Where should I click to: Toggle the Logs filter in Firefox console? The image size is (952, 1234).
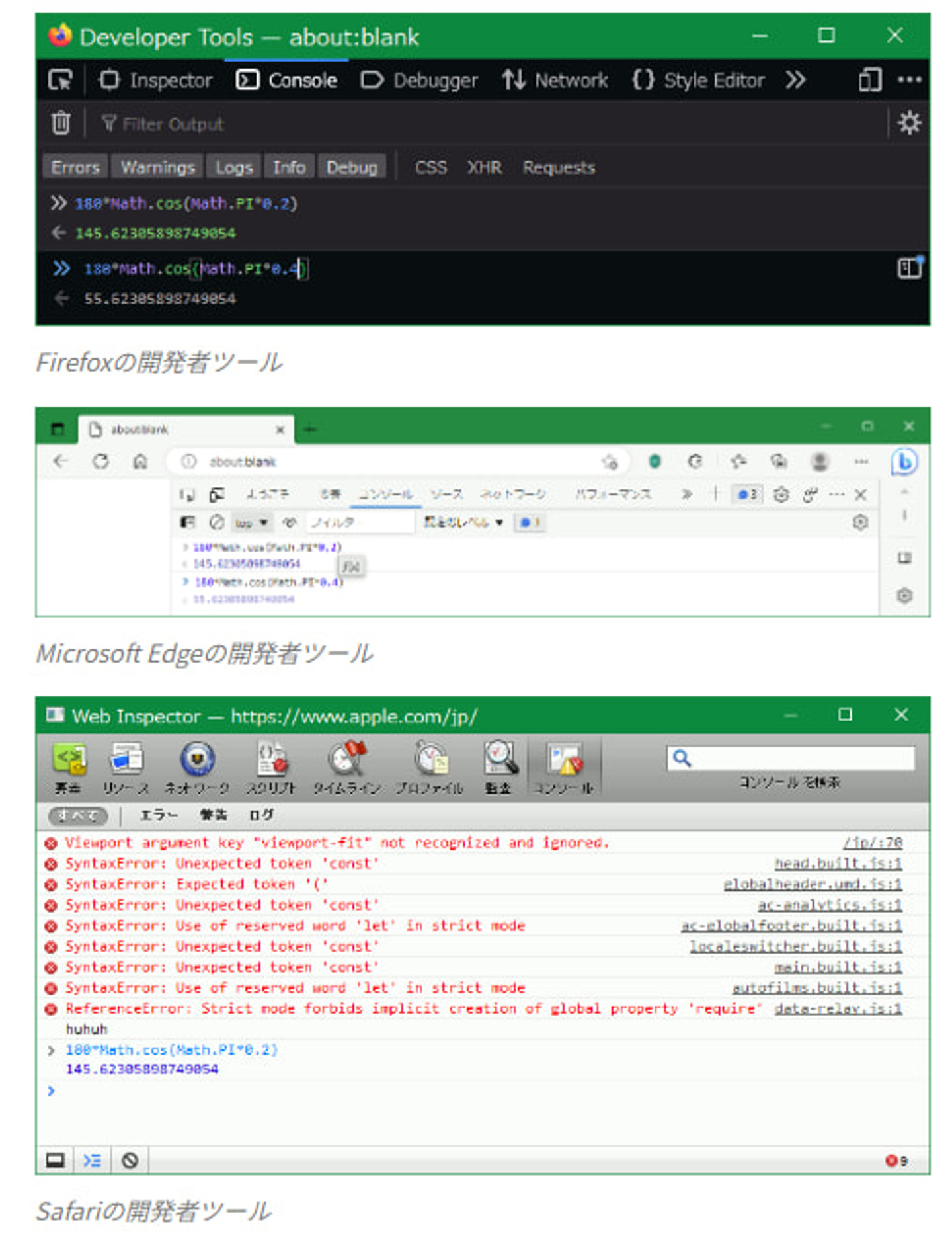tap(234, 167)
